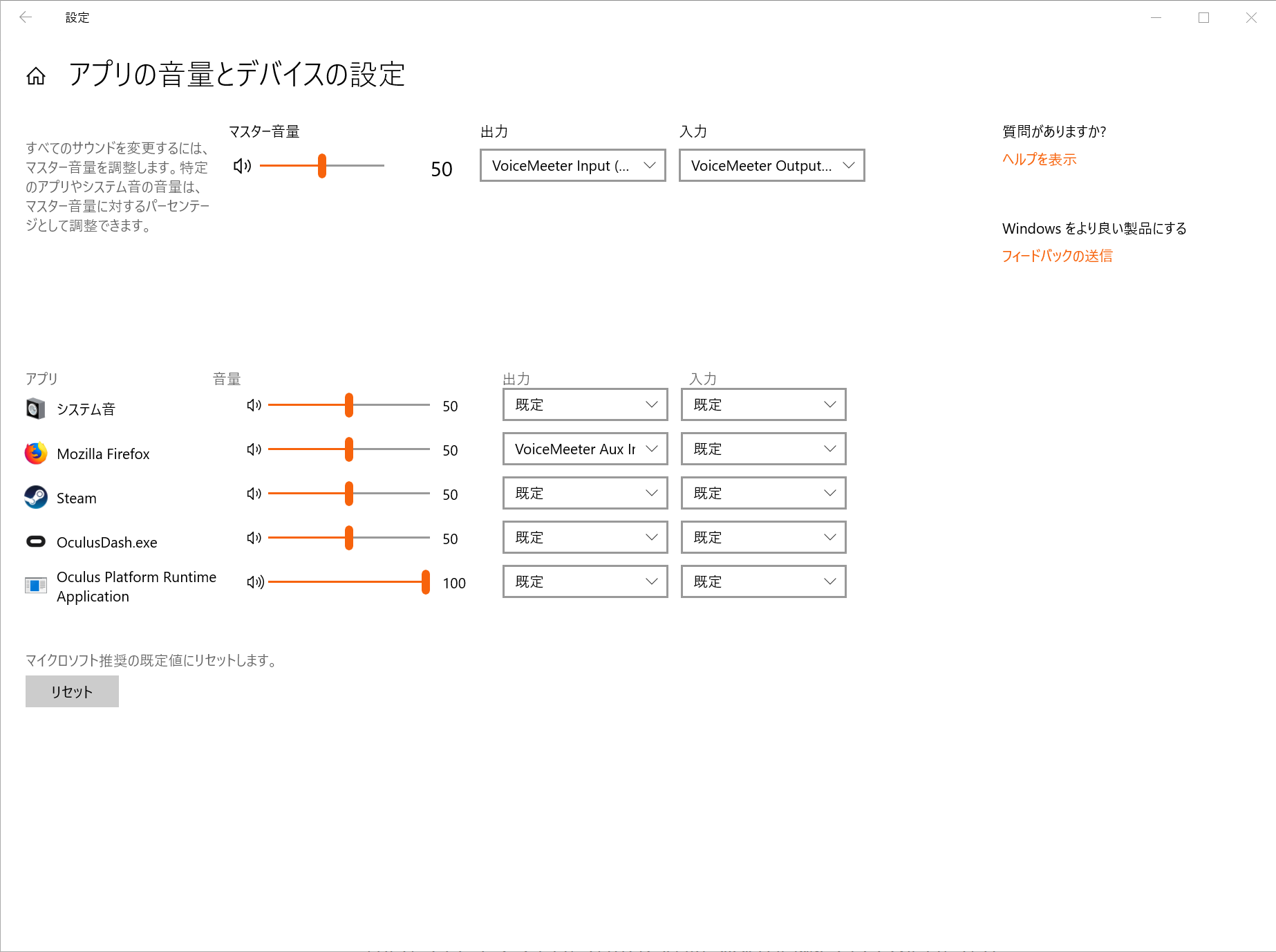
Task: Maximize the 設定 window
Action: [1203, 17]
